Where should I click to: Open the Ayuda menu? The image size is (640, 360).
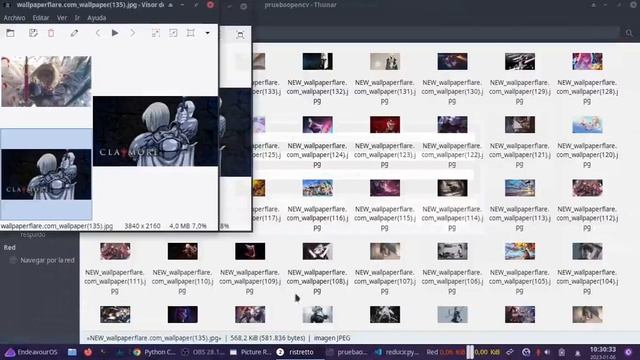tap(97, 18)
